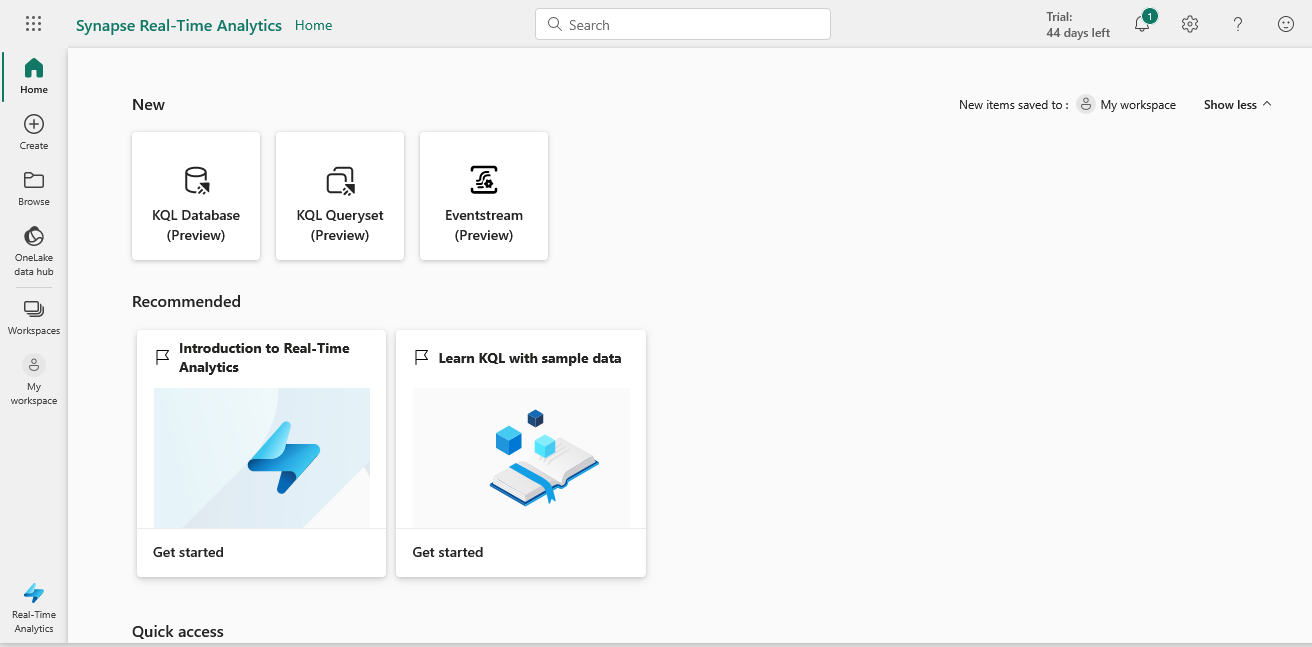This screenshot has height=647, width=1312.
Task: Click the Trial 44 days left indicator
Action: (x=1078, y=25)
